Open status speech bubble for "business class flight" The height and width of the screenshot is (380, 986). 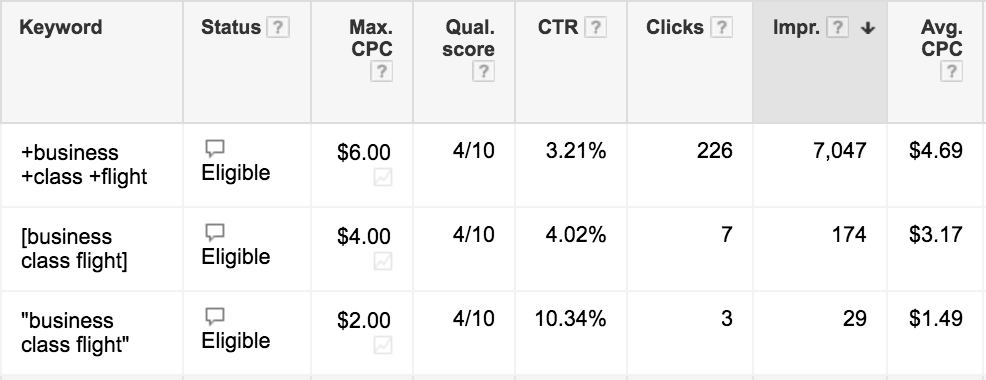tap(215, 317)
